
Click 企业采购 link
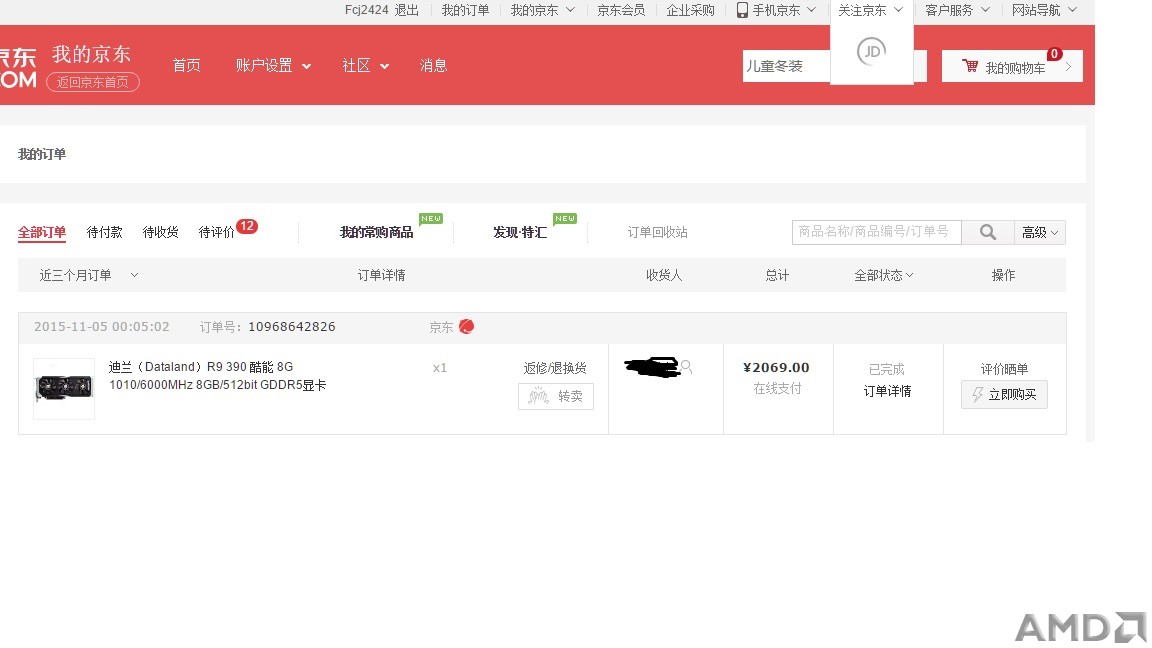click(690, 10)
